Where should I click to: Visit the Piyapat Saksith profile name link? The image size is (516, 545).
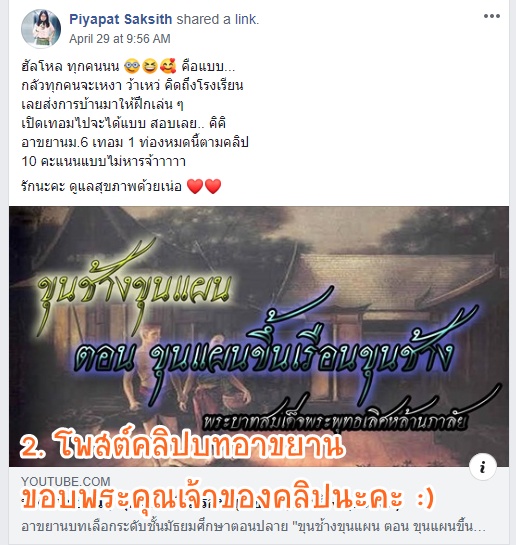(x=121, y=19)
